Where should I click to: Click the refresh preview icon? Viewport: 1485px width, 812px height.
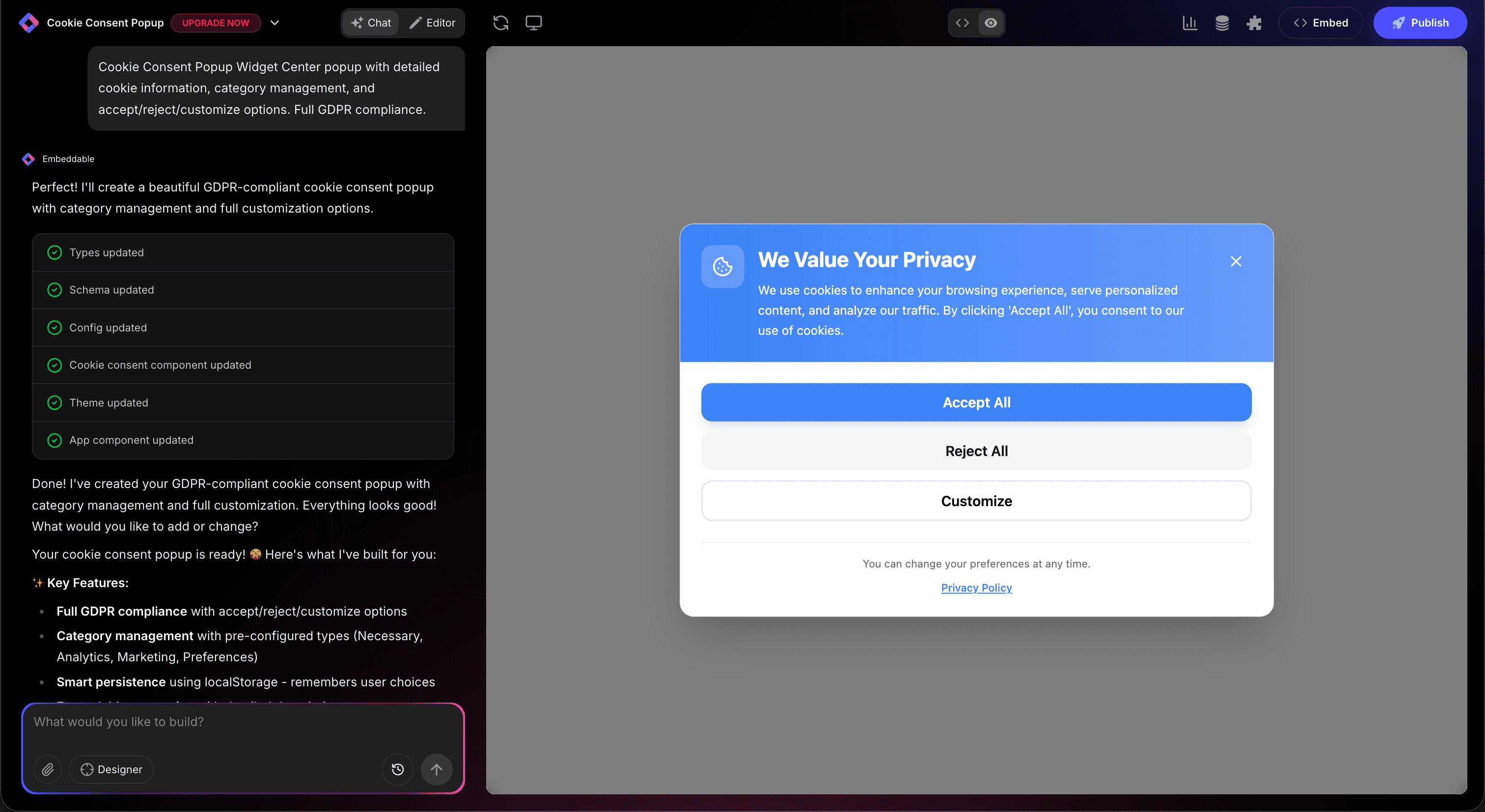pyautogui.click(x=501, y=23)
